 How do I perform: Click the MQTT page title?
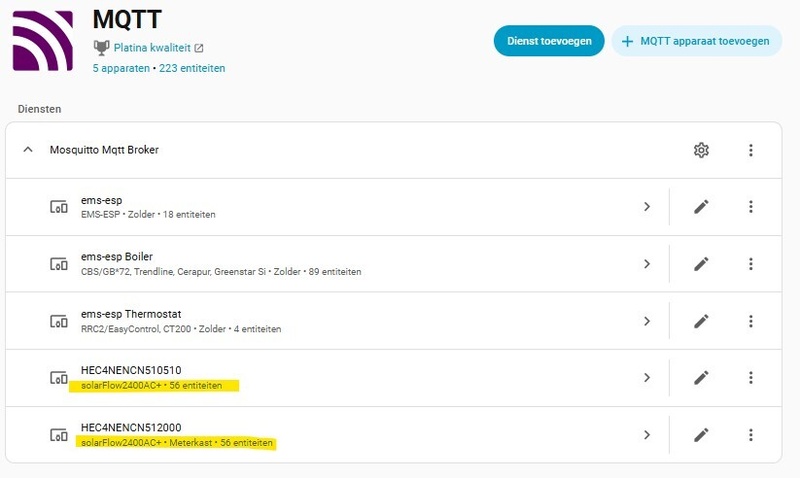tap(127, 20)
